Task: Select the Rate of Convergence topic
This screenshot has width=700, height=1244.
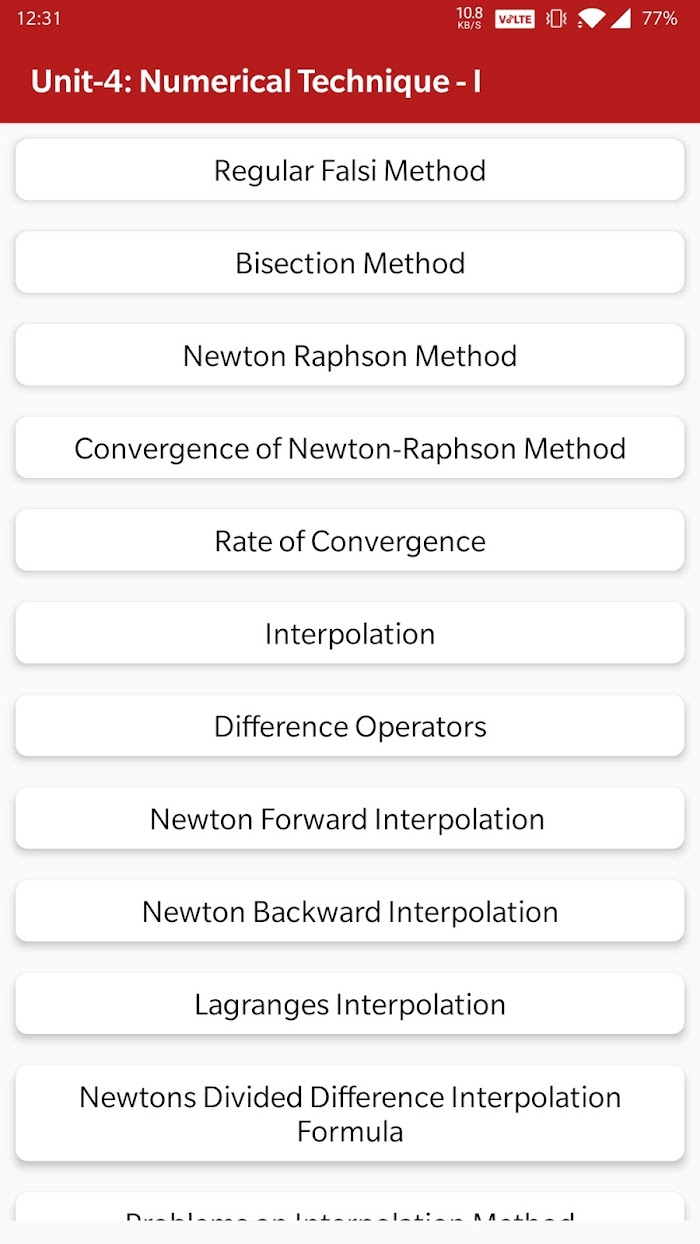Action: (350, 541)
